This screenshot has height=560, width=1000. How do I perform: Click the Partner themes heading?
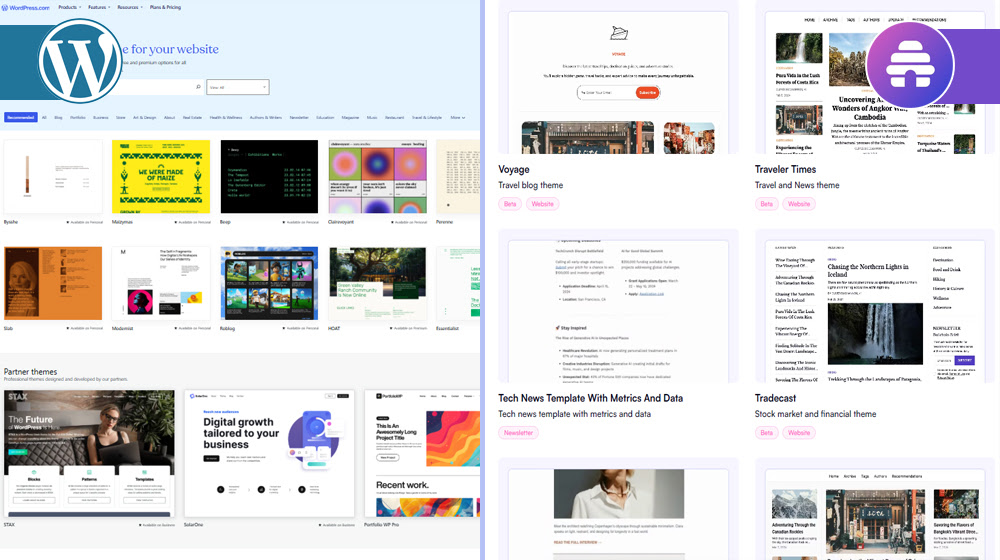coord(30,371)
